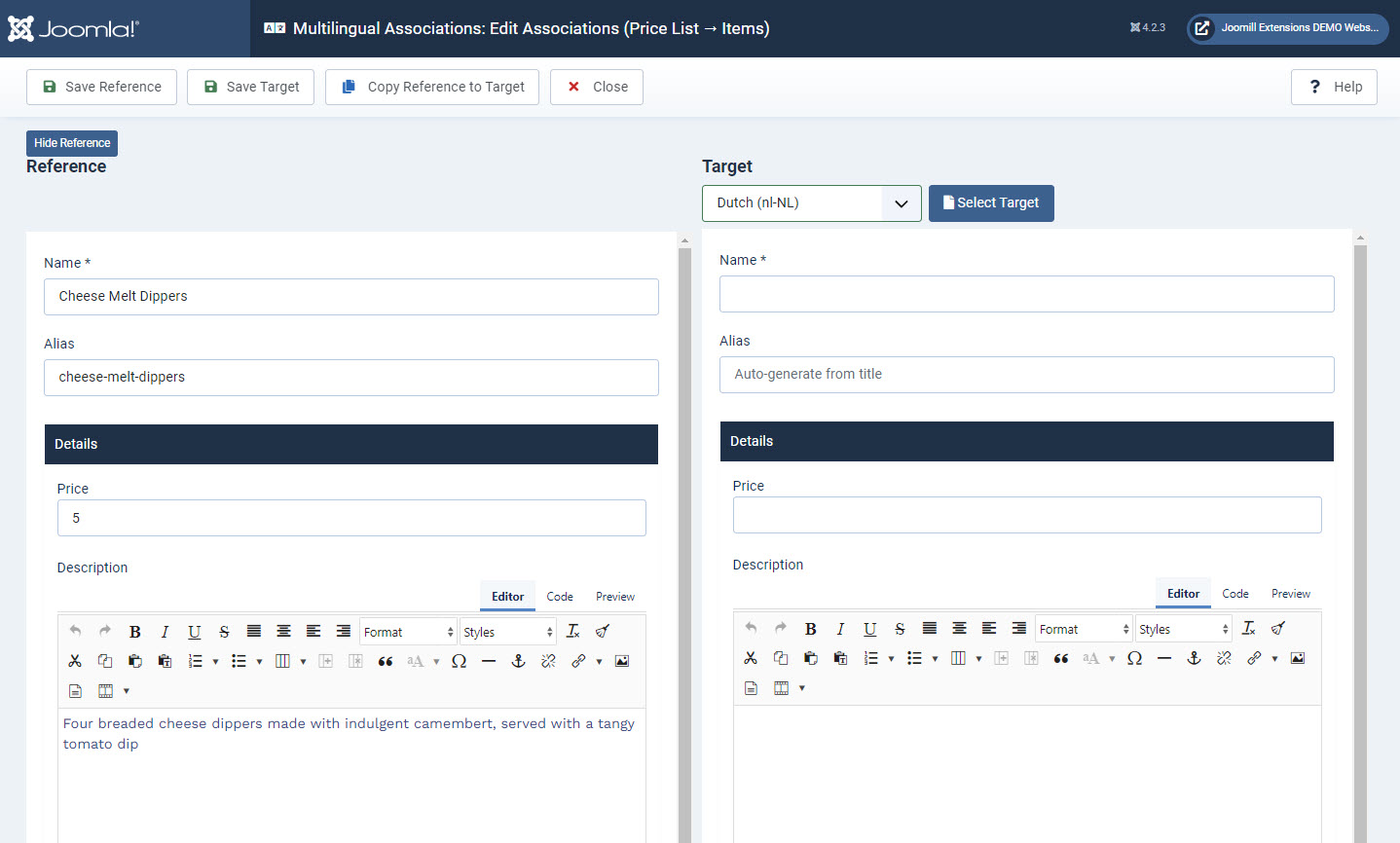
Task: Click anchor icon in Target editor
Action: coord(1194,658)
